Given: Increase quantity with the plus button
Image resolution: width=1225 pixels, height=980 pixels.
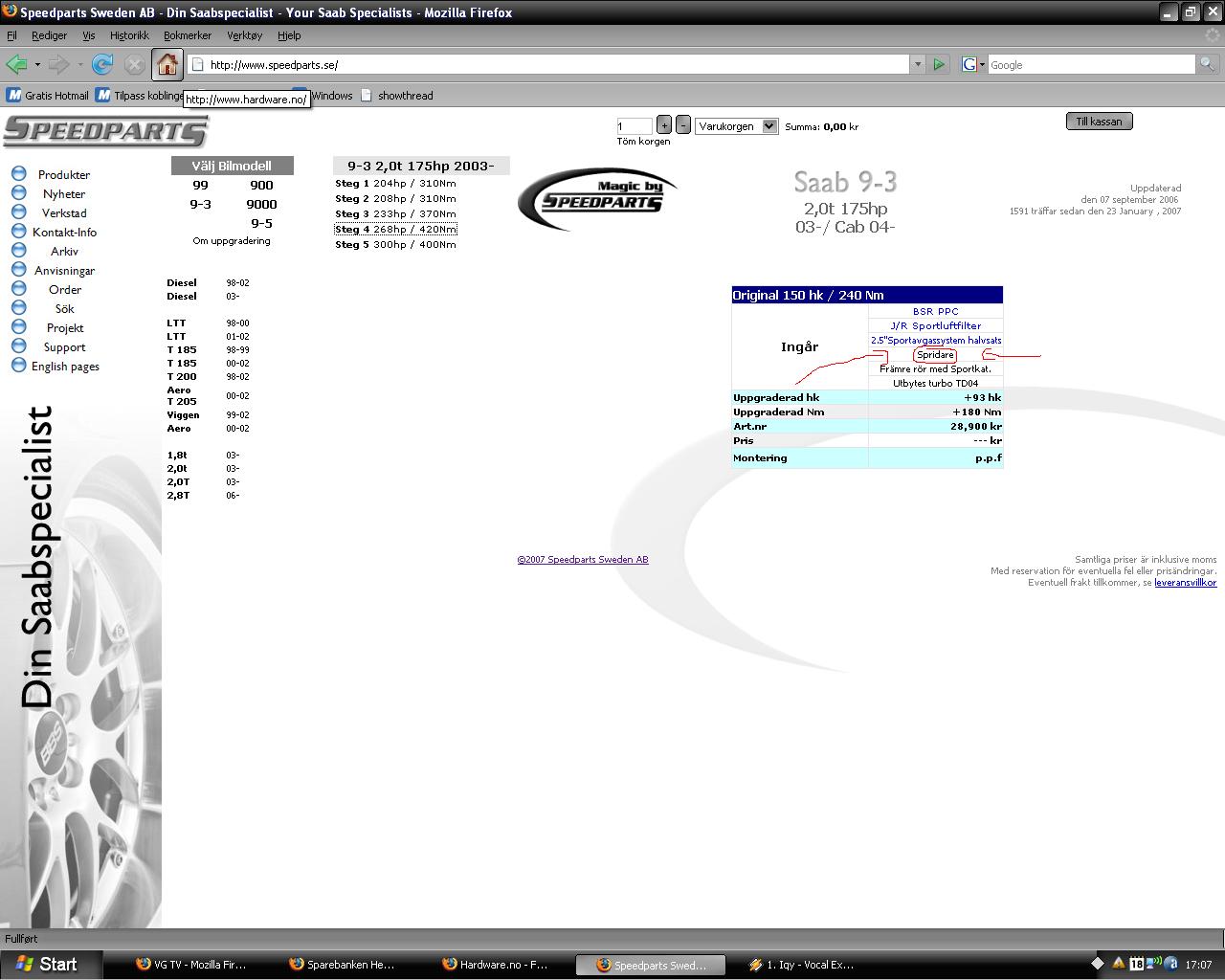Looking at the screenshot, I should tap(664, 125).
